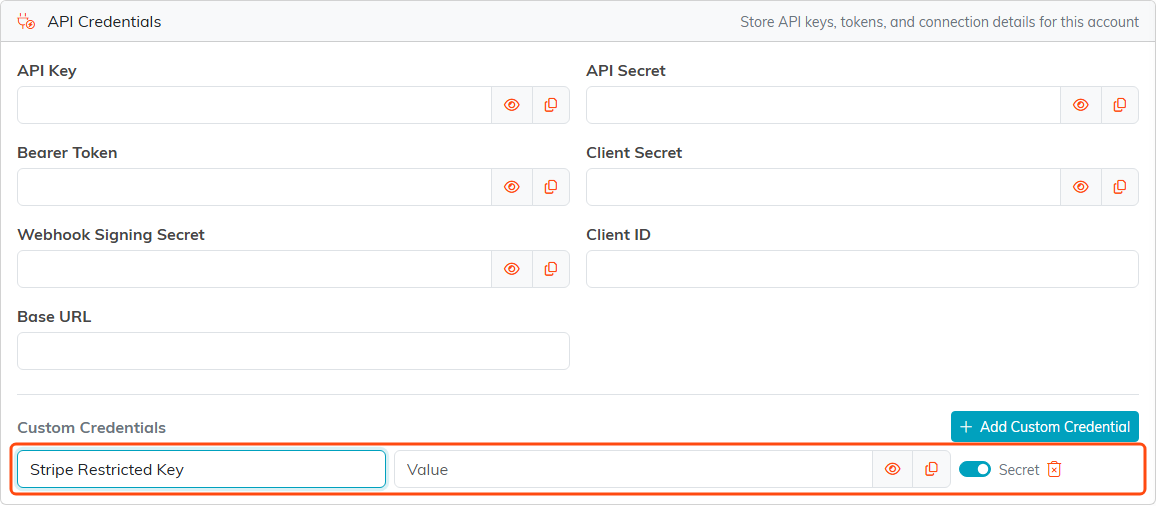Reveal the custom credential value
Screen dimensions: 1156x506
click(x=893, y=469)
